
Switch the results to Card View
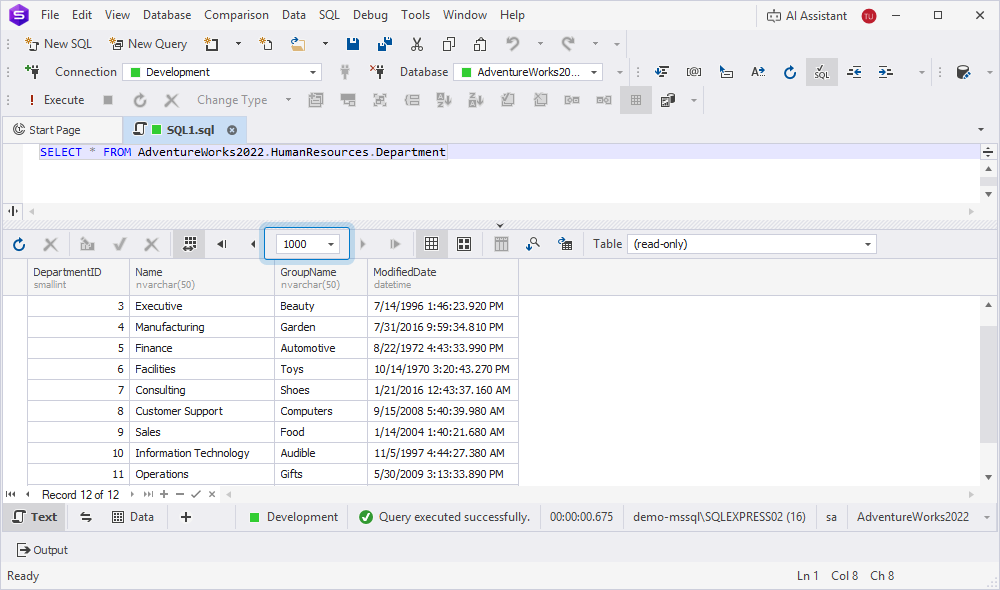pyautogui.click(x=462, y=243)
